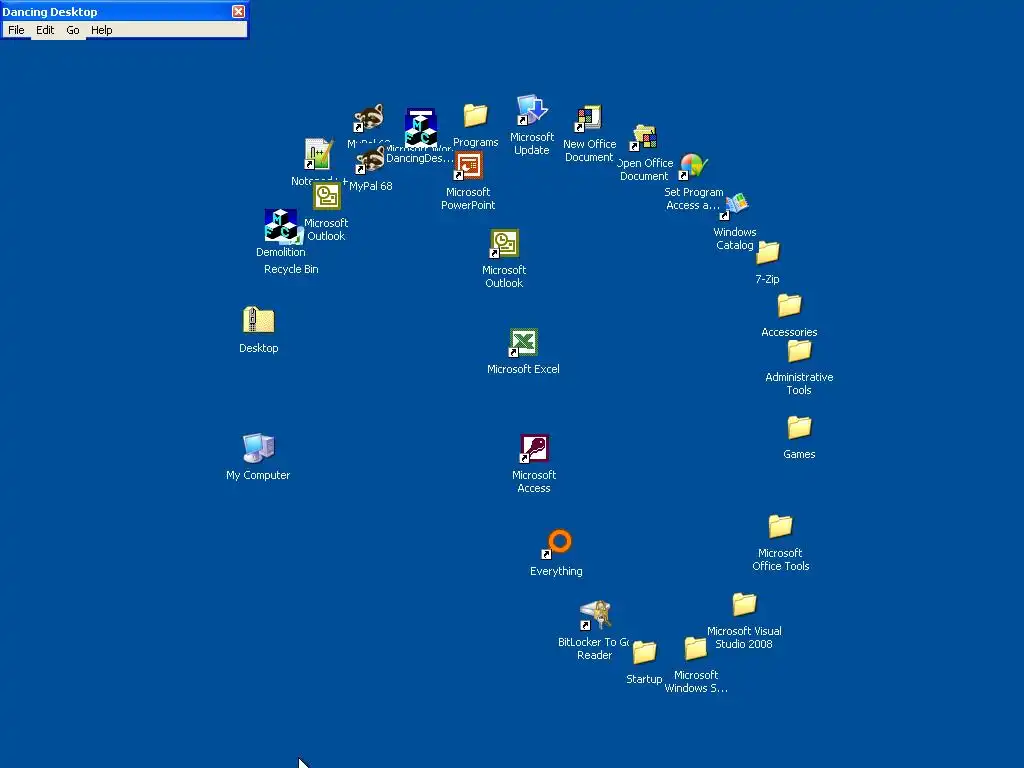
Task: Click the "Microsoft Excel" label text
Action: (523, 369)
